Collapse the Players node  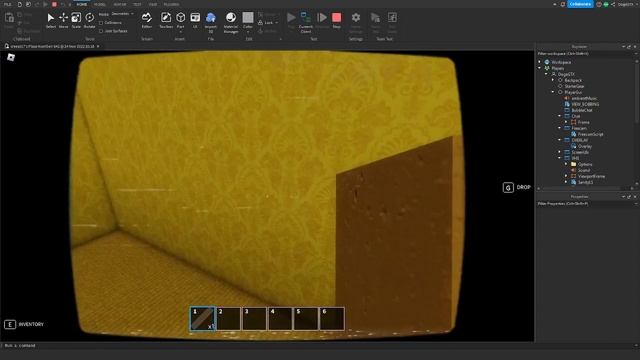[540, 68]
